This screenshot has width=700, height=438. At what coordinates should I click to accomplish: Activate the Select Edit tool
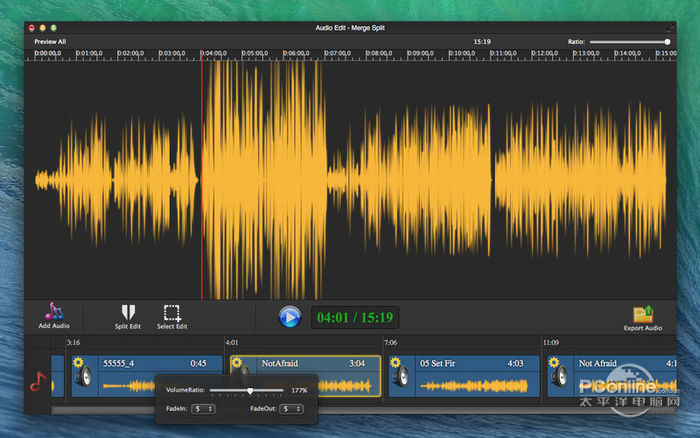point(172,312)
